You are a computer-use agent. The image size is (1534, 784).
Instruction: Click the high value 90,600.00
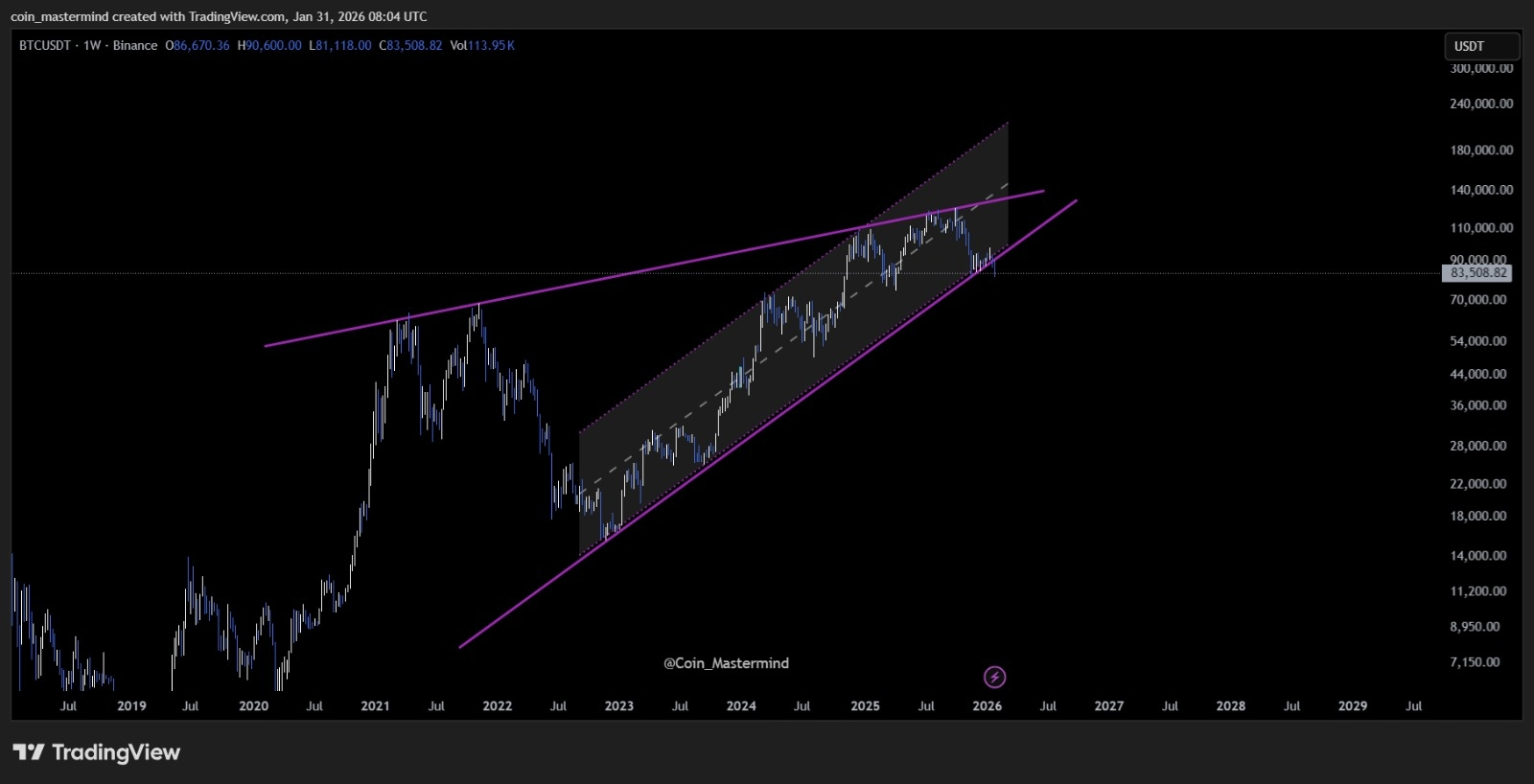click(274, 45)
